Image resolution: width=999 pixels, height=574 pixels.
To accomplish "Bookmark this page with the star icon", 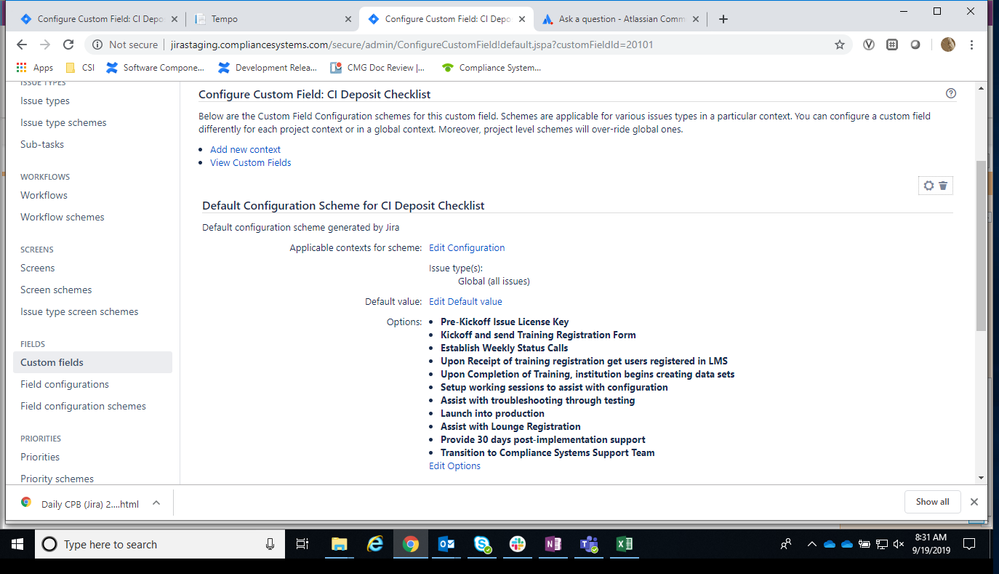I will coord(839,45).
